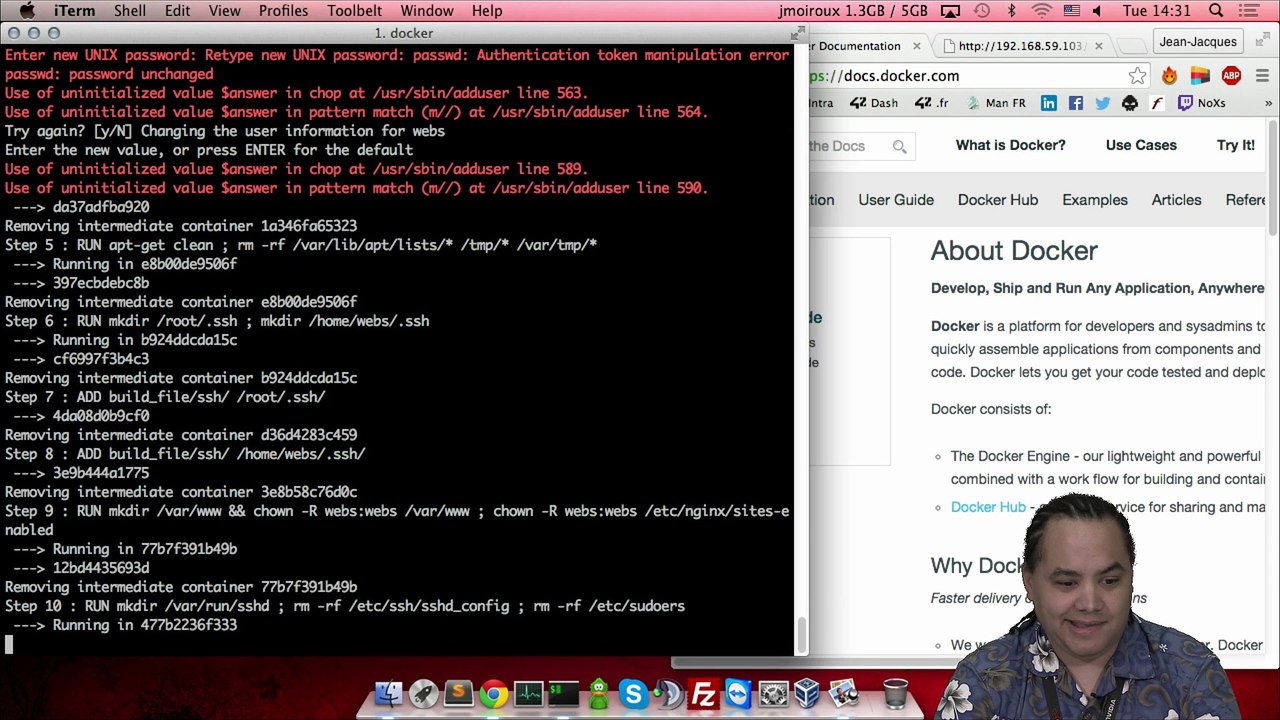Viewport: 1280px width, 720px height.
Task: Open the Window menu
Action: 427,11
